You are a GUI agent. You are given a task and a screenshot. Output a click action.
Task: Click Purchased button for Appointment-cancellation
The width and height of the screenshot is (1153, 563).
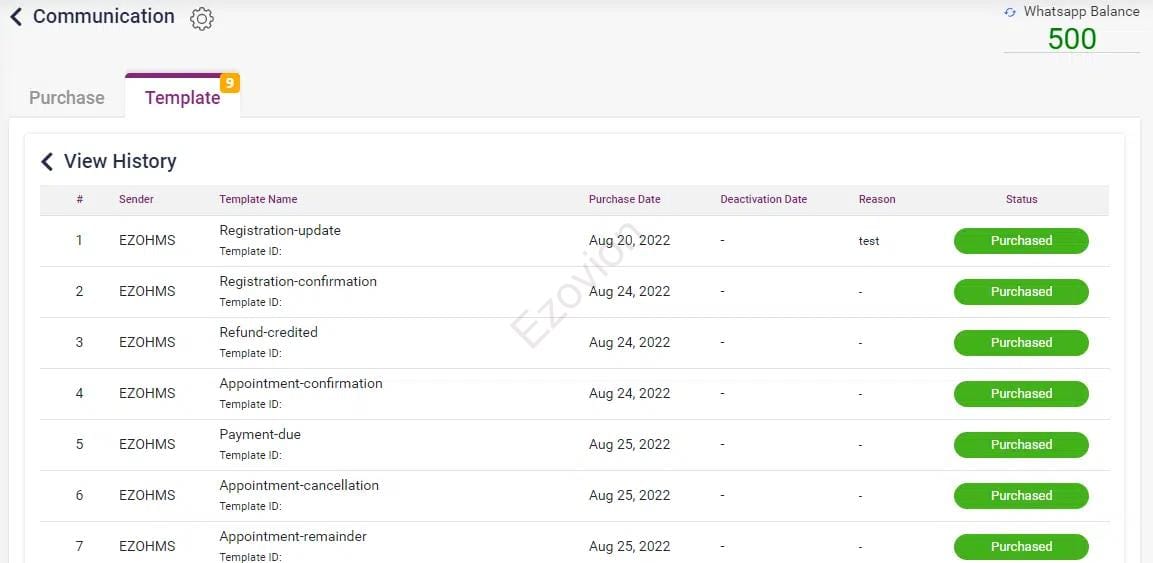click(x=1021, y=496)
